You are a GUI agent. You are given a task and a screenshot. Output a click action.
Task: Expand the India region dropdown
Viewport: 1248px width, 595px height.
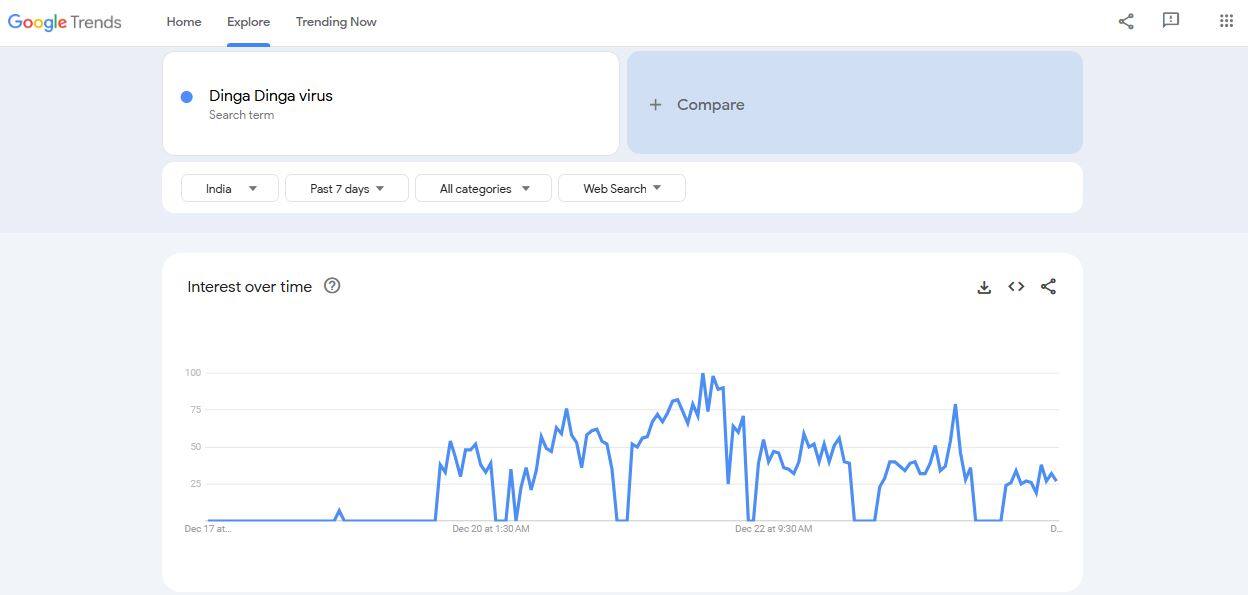pyautogui.click(x=230, y=188)
